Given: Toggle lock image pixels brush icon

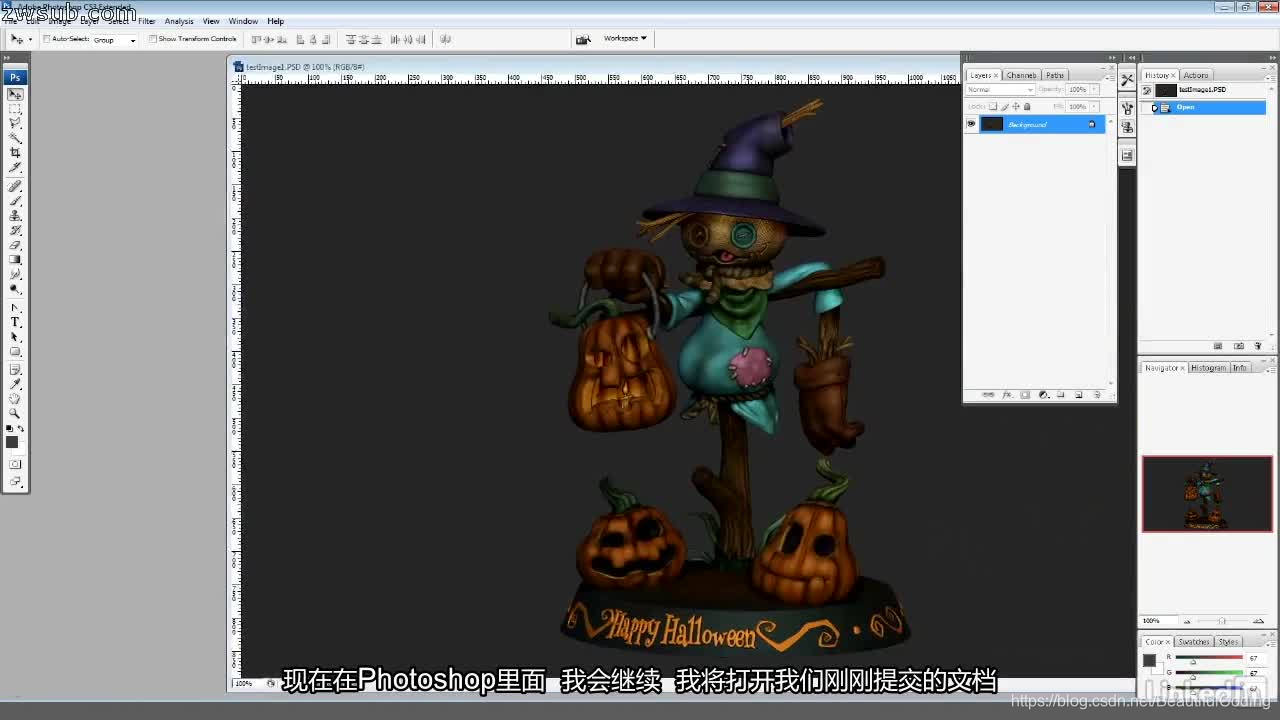Looking at the screenshot, I should (x=1005, y=106).
